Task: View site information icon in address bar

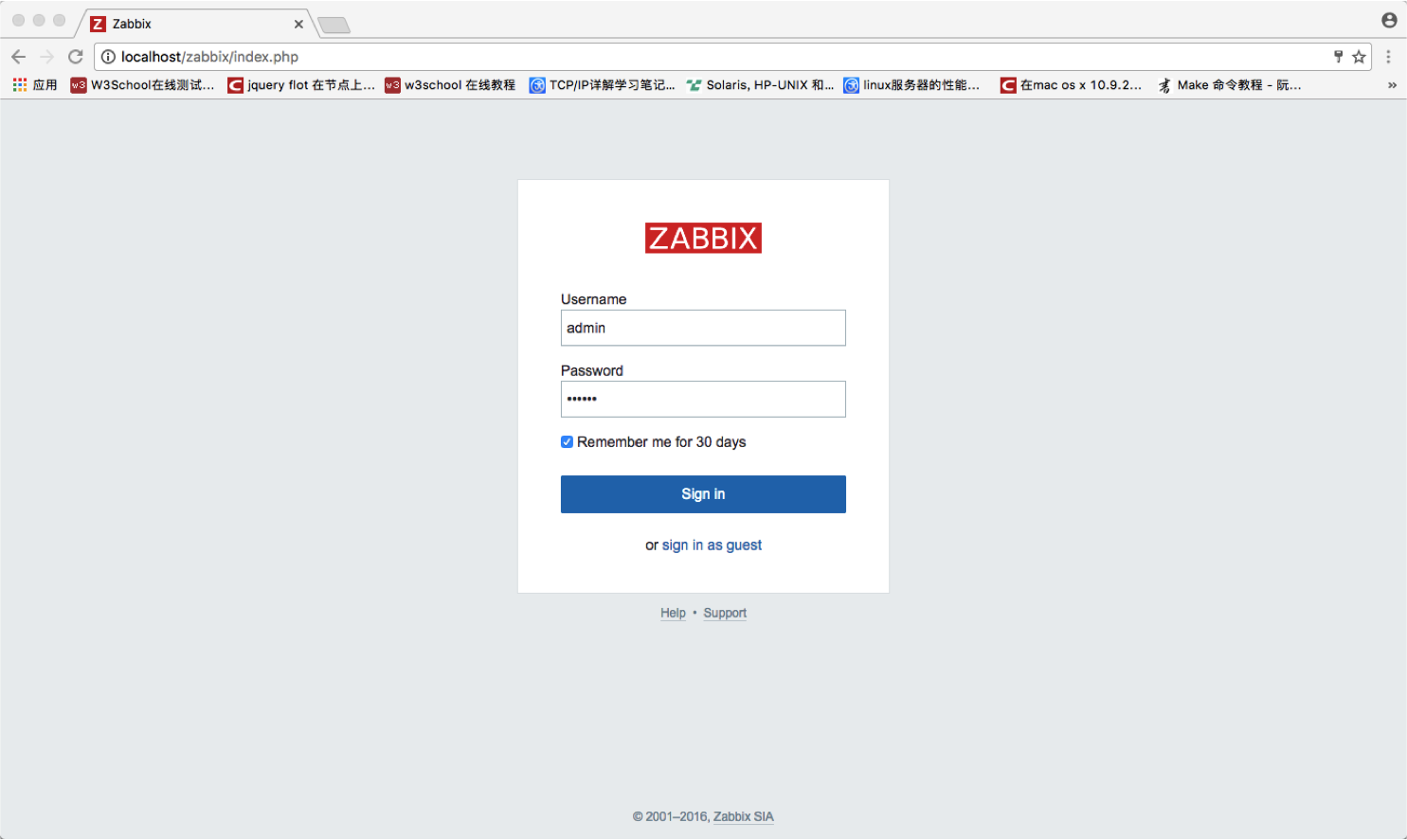Action: pos(108,57)
